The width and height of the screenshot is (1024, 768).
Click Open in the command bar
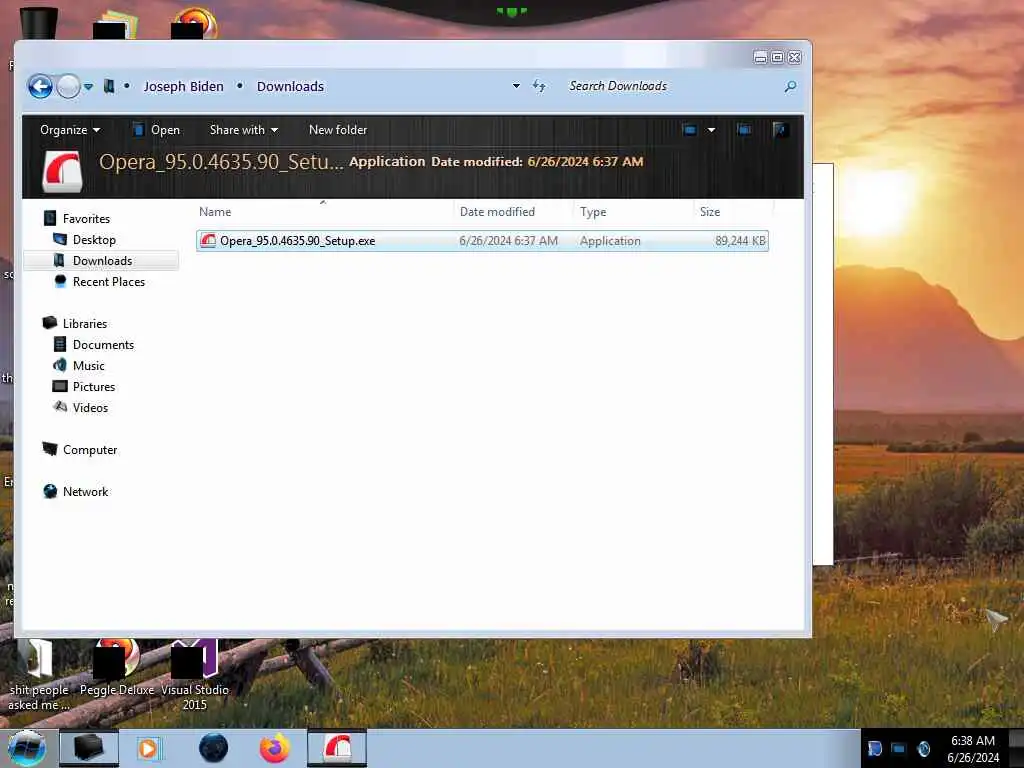pos(157,130)
